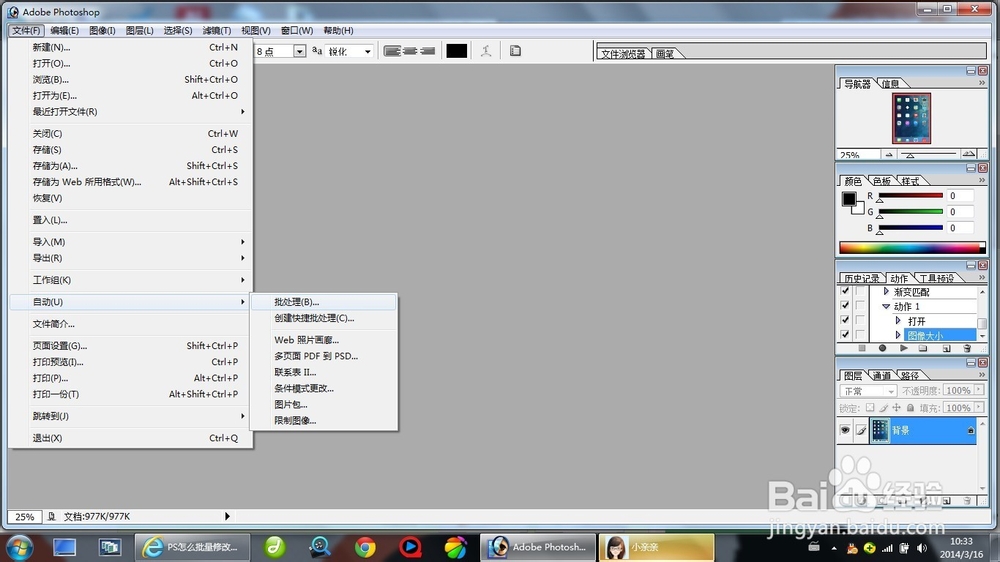Lock image pixels brush icon
The height and width of the screenshot is (562, 1000).
tap(883, 408)
